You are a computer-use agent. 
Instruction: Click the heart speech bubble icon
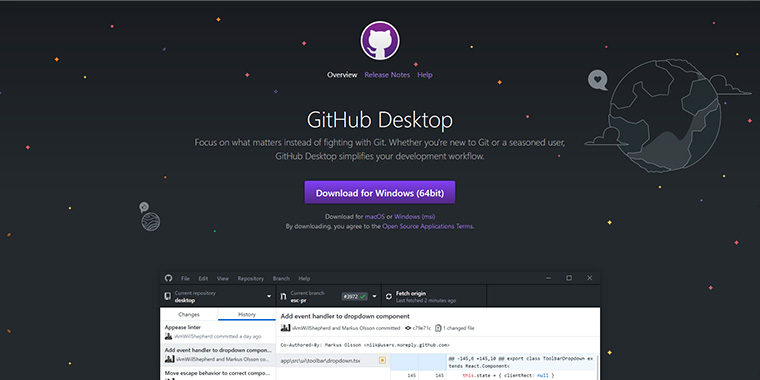(598, 80)
